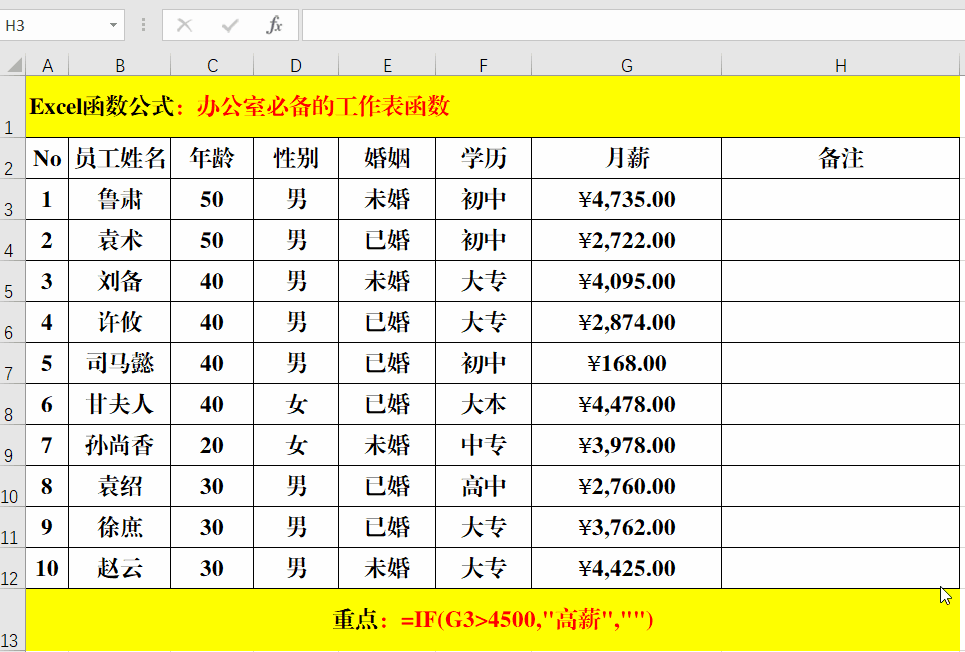Click the '备注' header cell

pyautogui.click(x=841, y=158)
